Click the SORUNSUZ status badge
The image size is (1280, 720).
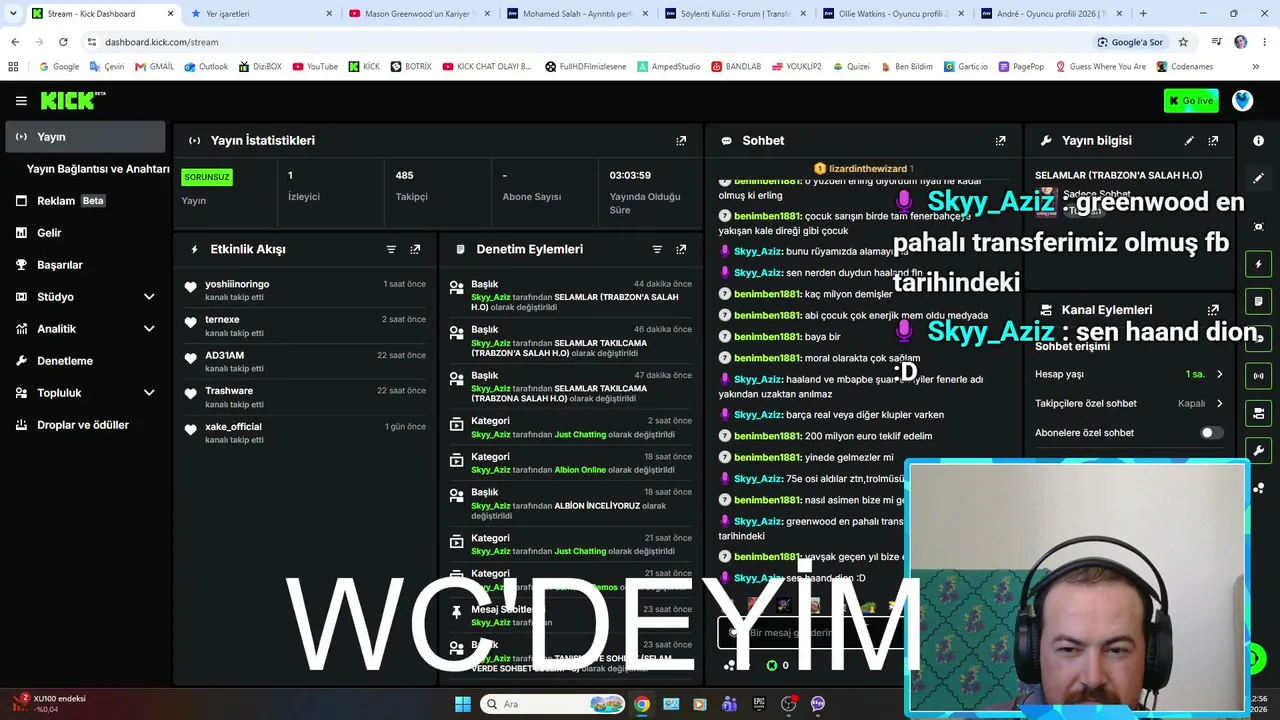point(207,177)
